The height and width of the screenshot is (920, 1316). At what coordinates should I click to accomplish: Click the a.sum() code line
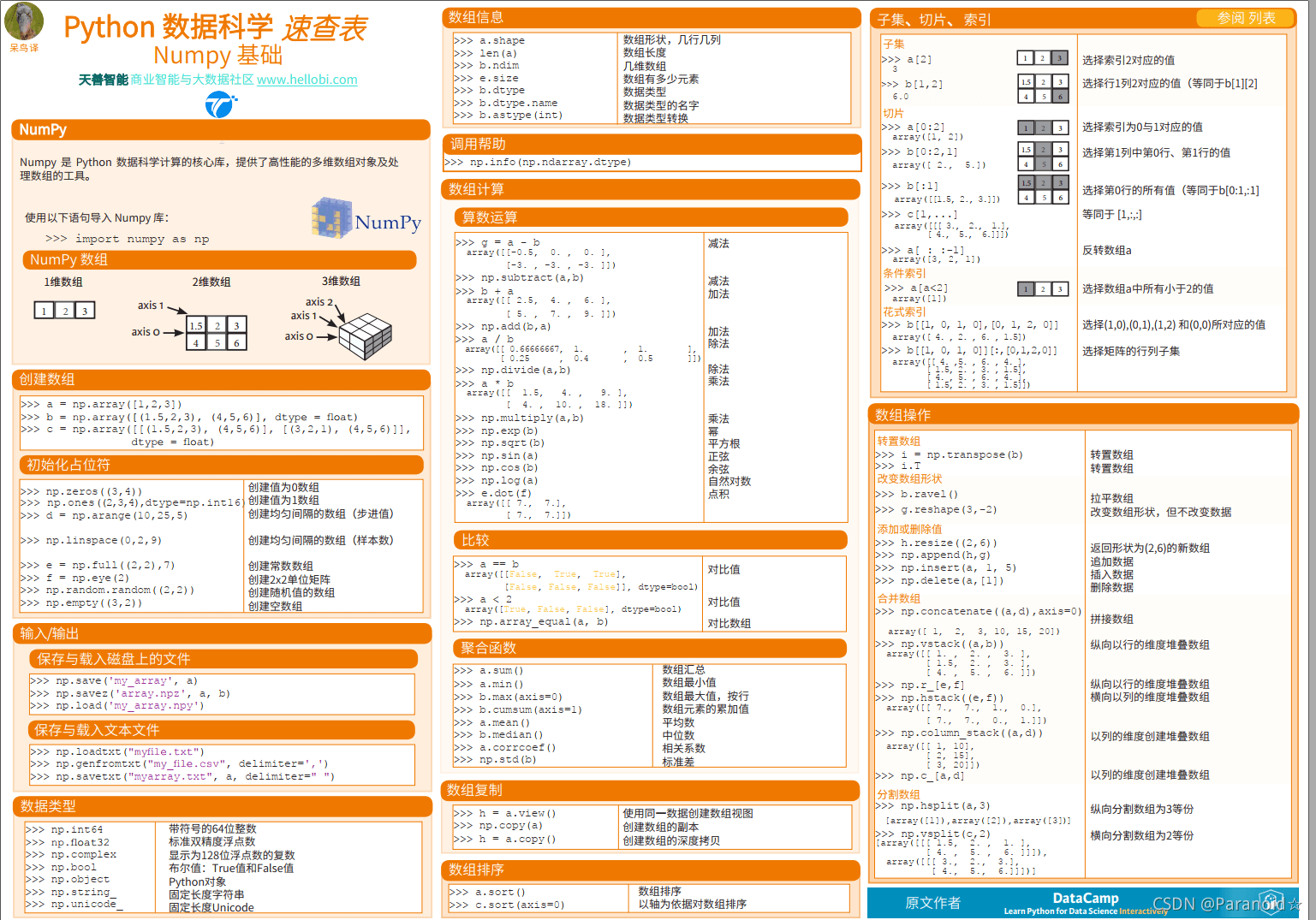click(x=489, y=670)
